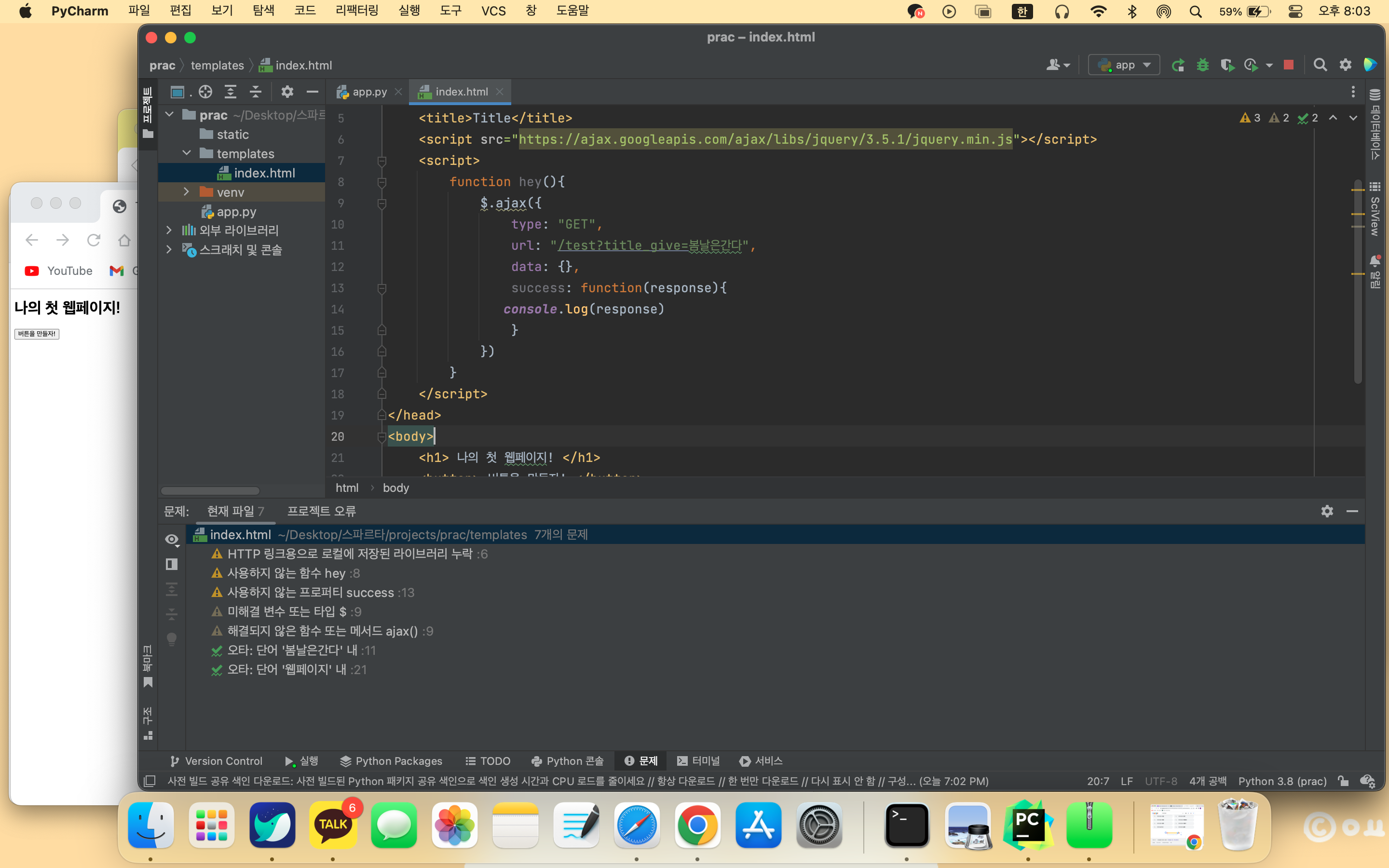Image resolution: width=1389 pixels, height=868 pixels.
Task: Go to next highlighted error arrow
Action: click(x=1353, y=118)
